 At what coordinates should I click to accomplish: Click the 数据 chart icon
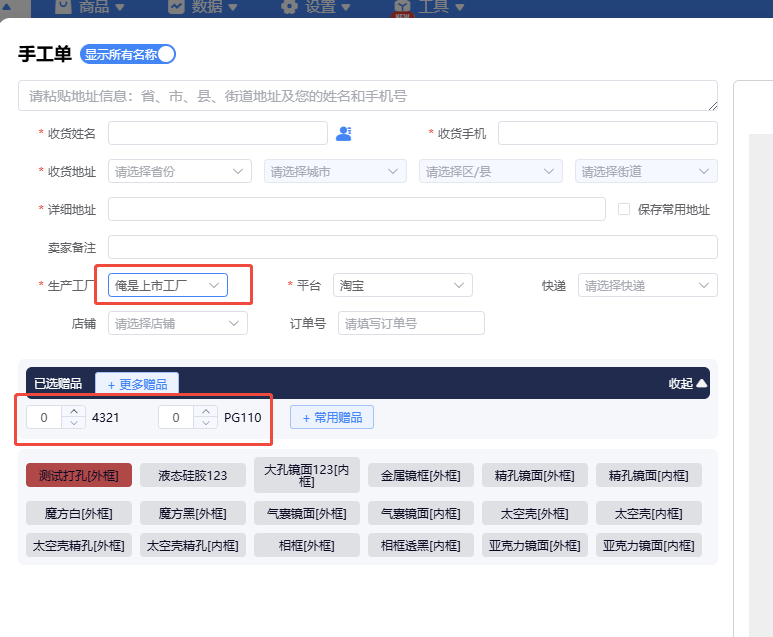pyautogui.click(x=176, y=6)
